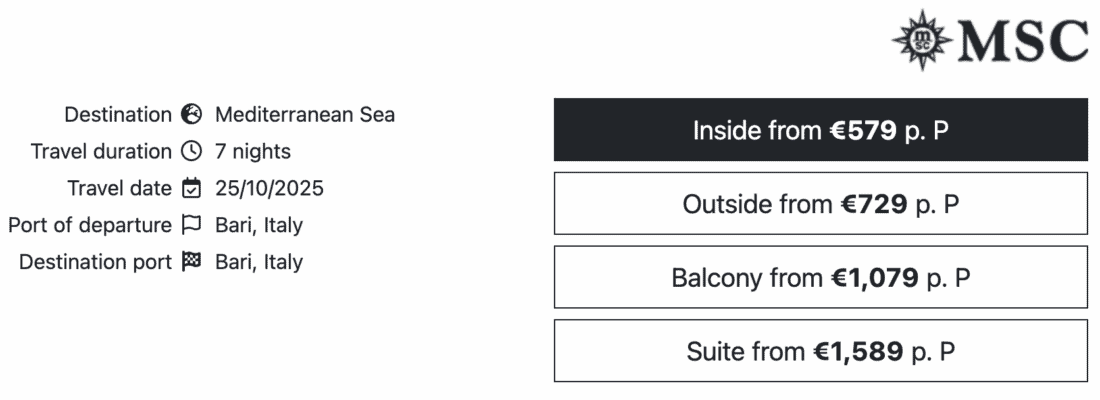The height and width of the screenshot is (400, 1100).
Task: Click Bari, Italy next to Port of departure
Action: pos(259,226)
